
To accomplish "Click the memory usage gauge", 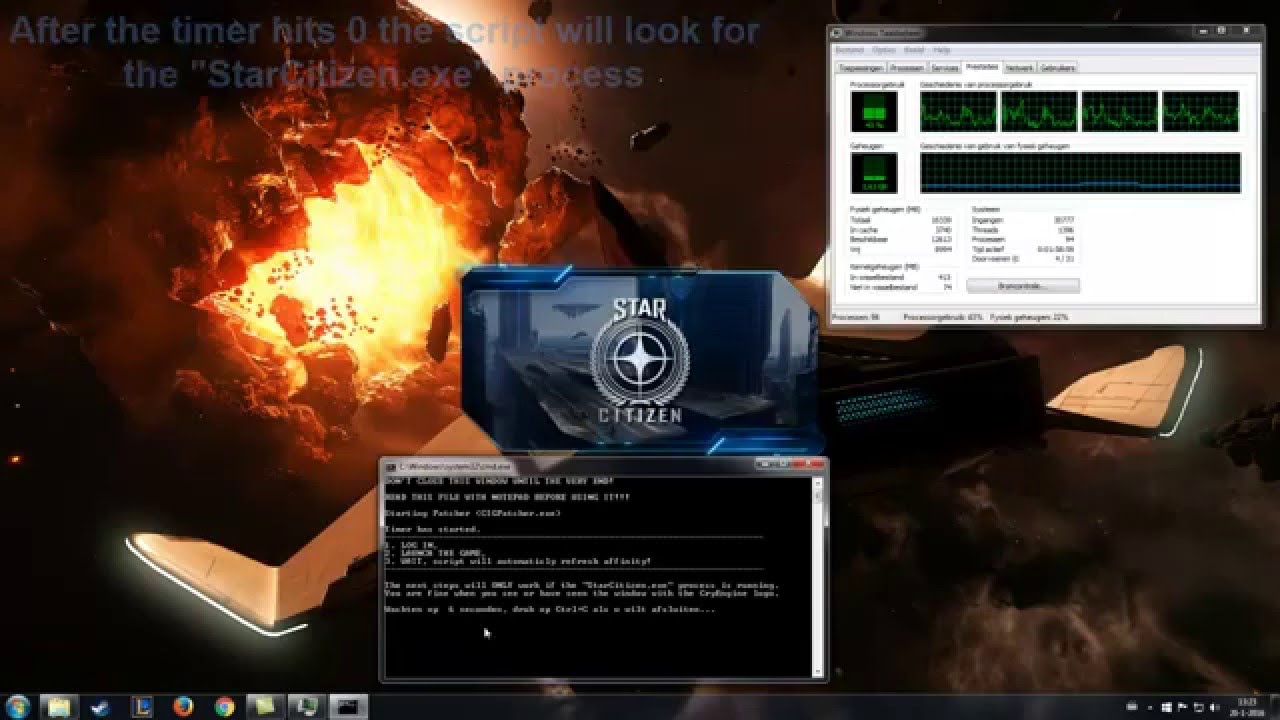I will pos(874,173).
